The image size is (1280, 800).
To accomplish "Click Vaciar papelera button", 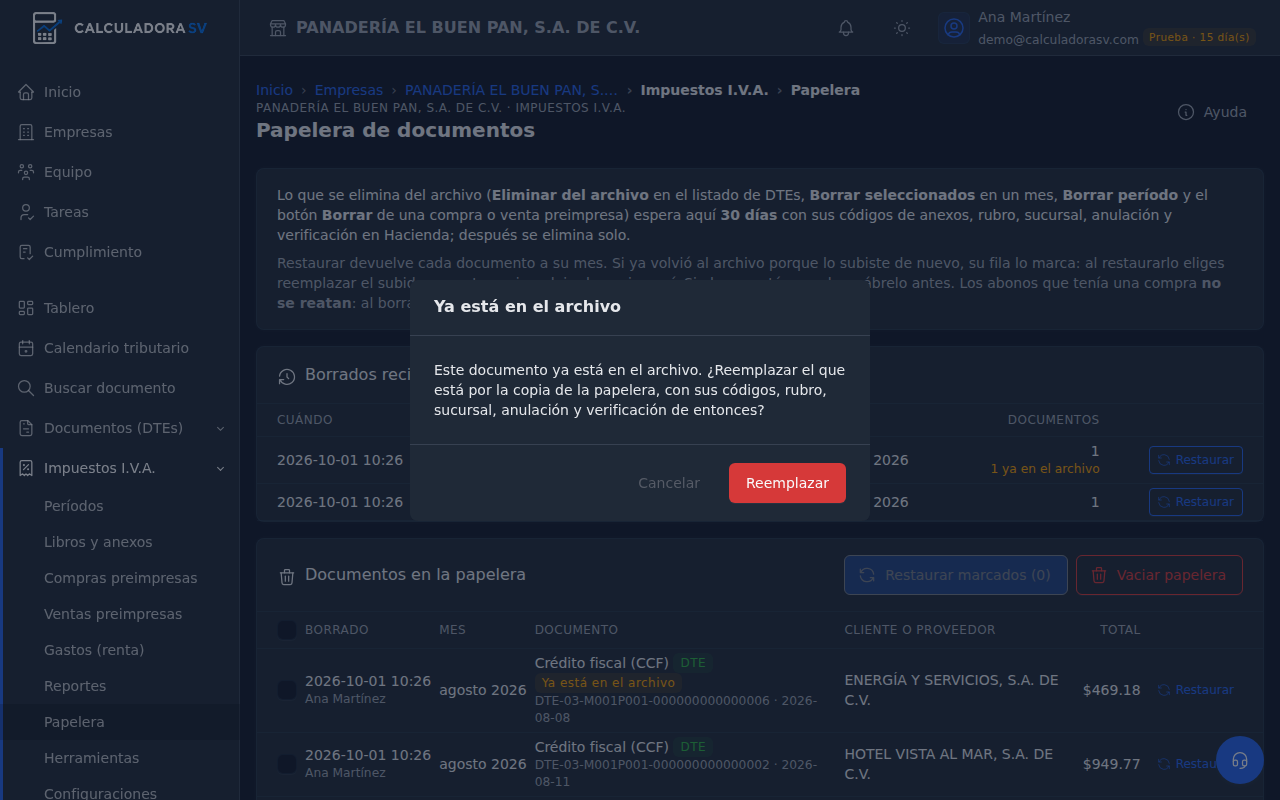I will [x=1159, y=575].
